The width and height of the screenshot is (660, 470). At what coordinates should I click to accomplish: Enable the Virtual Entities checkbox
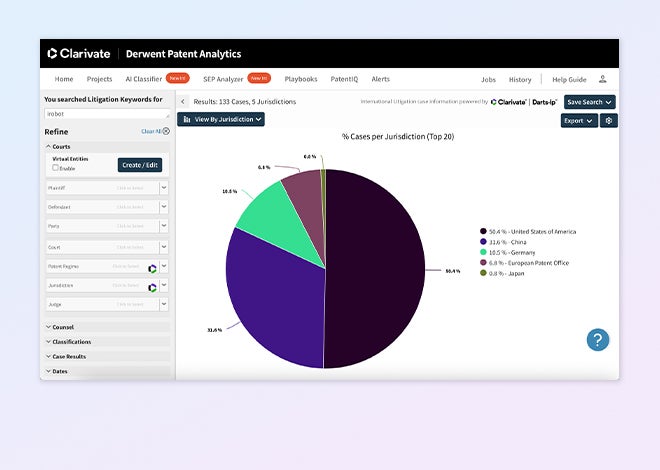coord(56,168)
